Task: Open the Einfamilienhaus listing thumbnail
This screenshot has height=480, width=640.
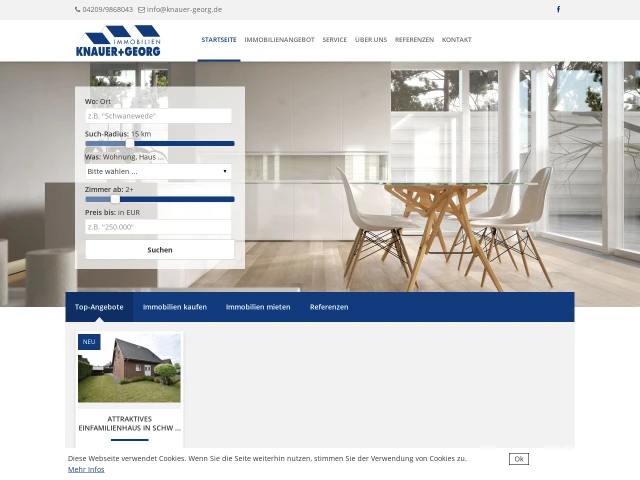Action: (x=130, y=368)
